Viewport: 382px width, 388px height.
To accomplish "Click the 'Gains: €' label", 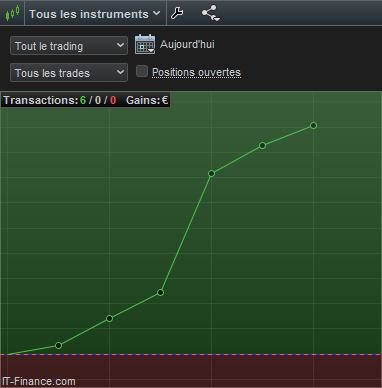I will pyautogui.click(x=147, y=100).
